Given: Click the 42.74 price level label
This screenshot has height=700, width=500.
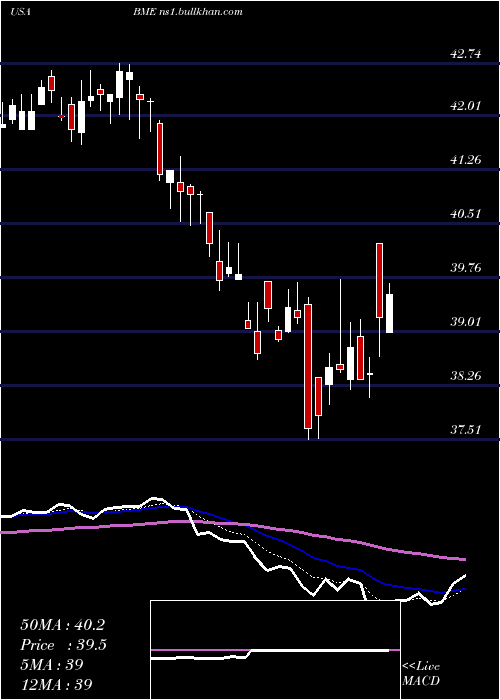Looking at the screenshot, I should pyautogui.click(x=466, y=54).
